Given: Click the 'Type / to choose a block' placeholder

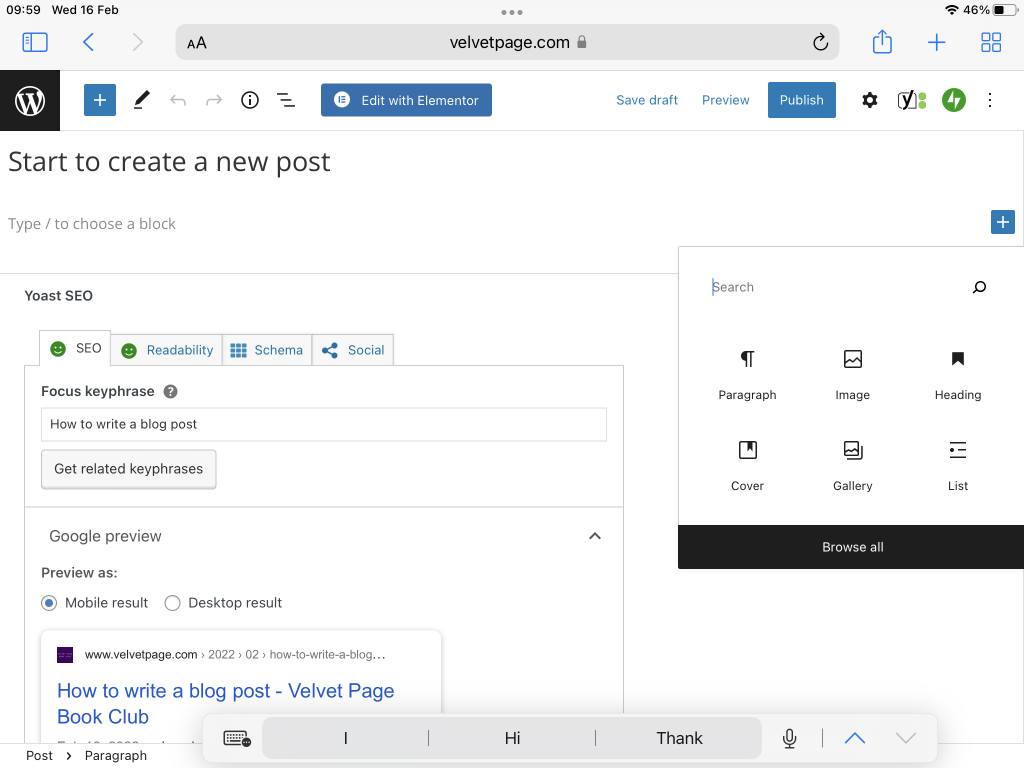Looking at the screenshot, I should (x=92, y=224).
